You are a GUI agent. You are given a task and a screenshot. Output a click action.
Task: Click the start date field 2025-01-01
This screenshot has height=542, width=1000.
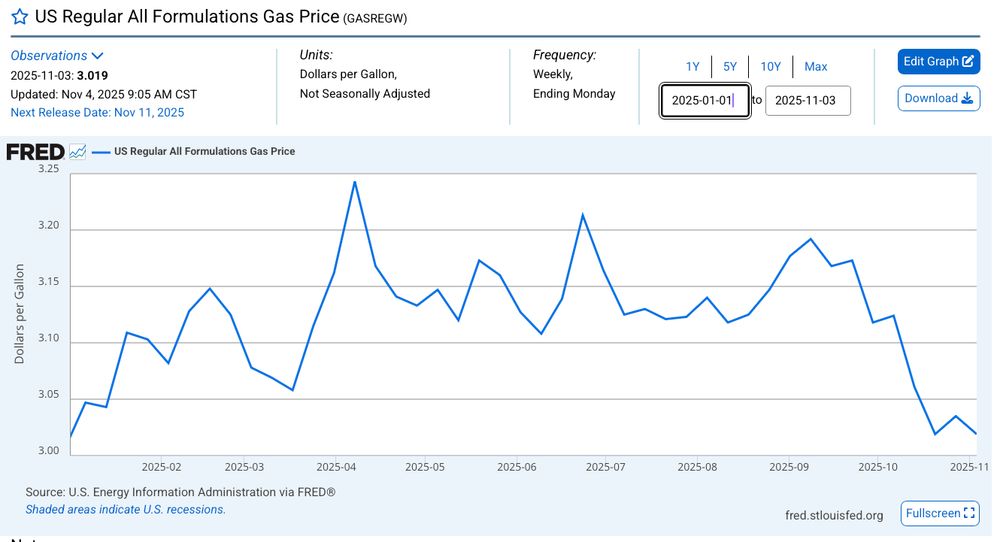pyautogui.click(x=704, y=101)
